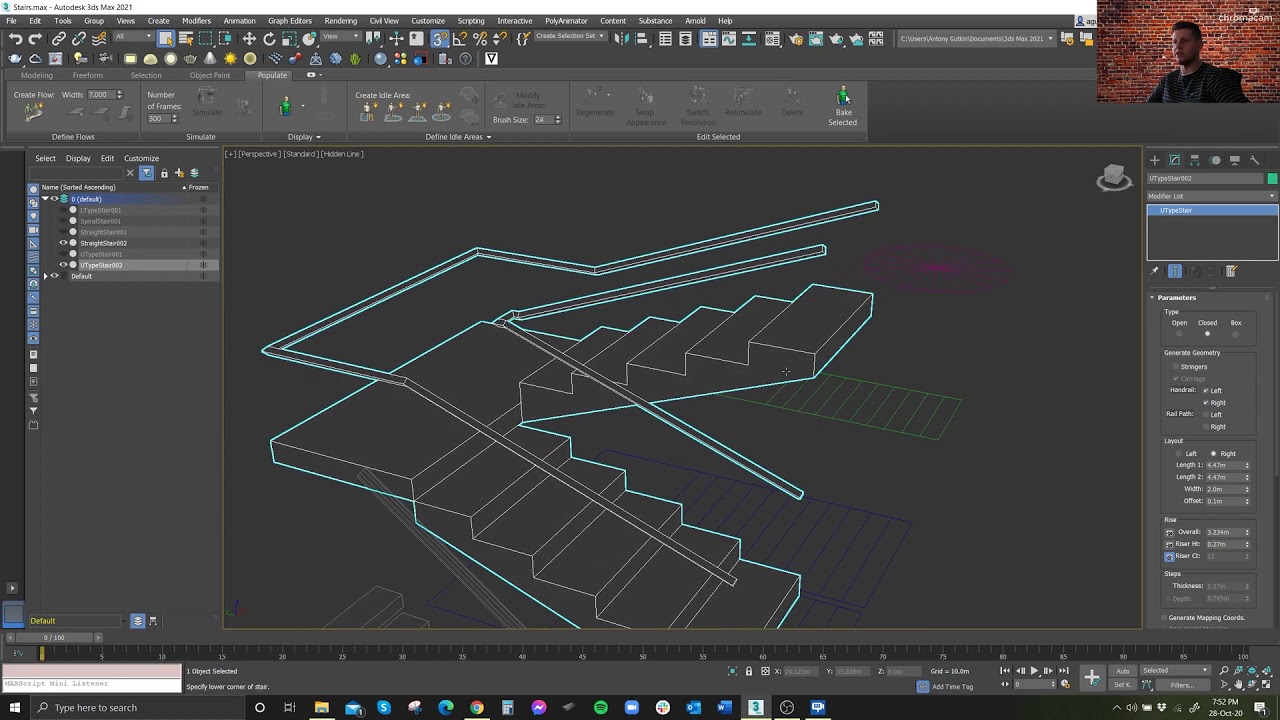This screenshot has width=1280, height=720.
Task: Click the lock icon in Scene Explorer toolbar
Action: coord(164,173)
